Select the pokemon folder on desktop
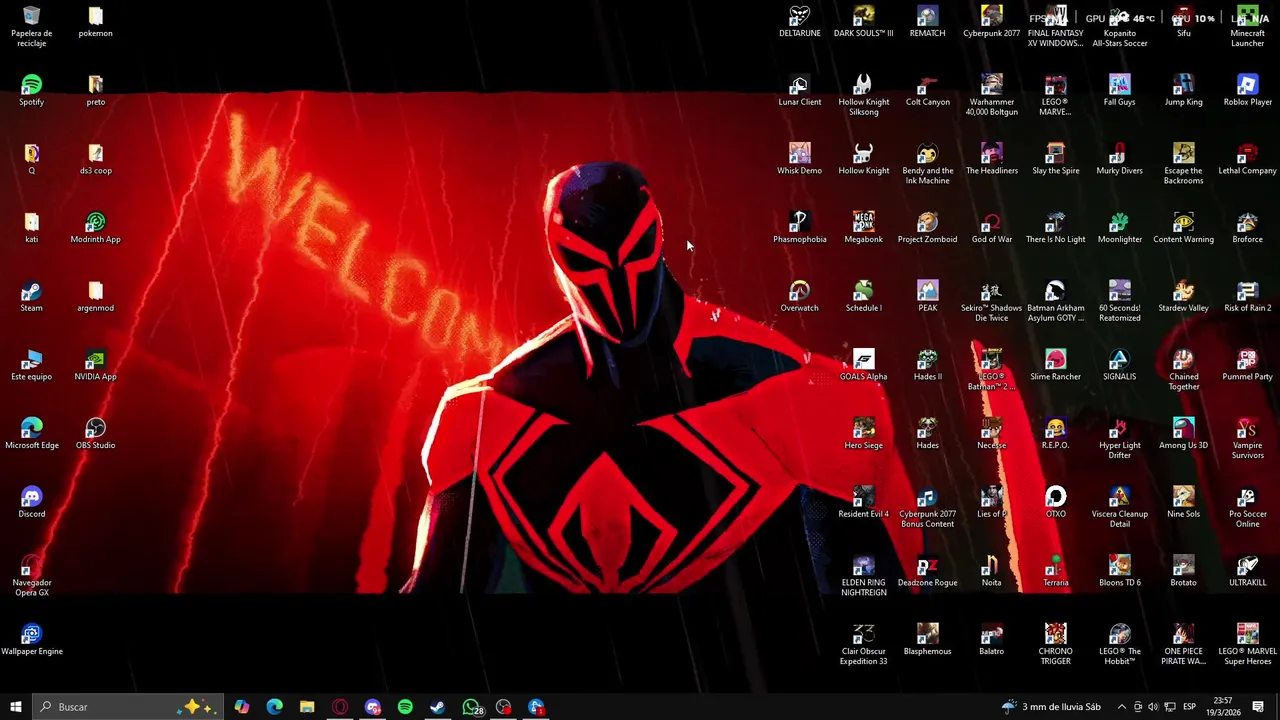Image resolution: width=1280 pixels, height=720 pixels. point(95,21)
